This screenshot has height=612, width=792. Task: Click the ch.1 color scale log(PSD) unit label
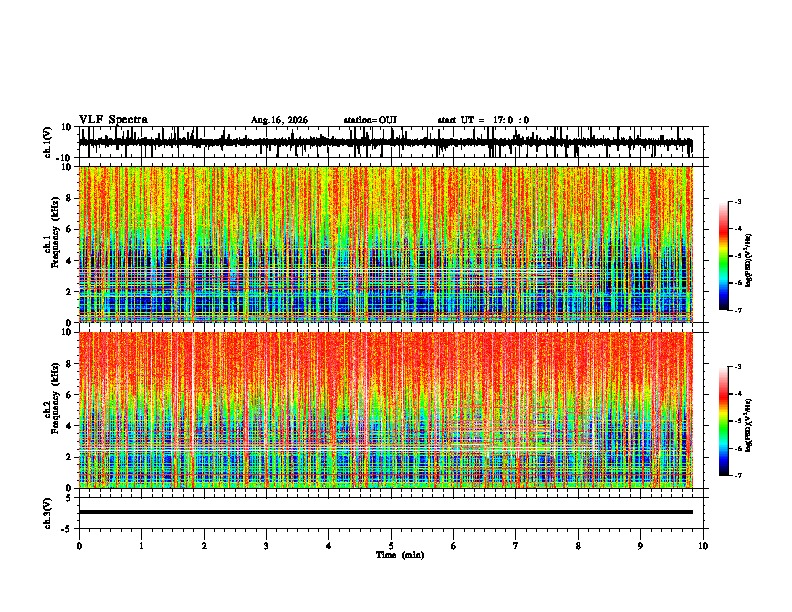[749, 261]
